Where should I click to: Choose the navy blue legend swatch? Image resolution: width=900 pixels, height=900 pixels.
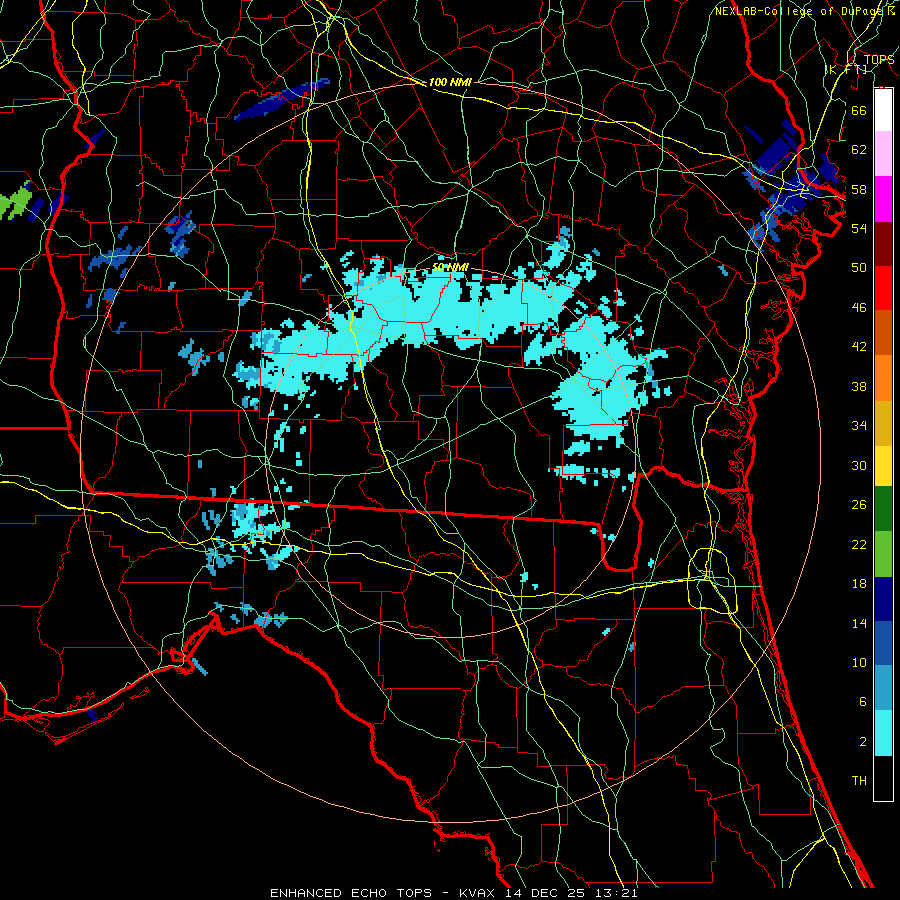pyautogui.click(x=883, y=599)
